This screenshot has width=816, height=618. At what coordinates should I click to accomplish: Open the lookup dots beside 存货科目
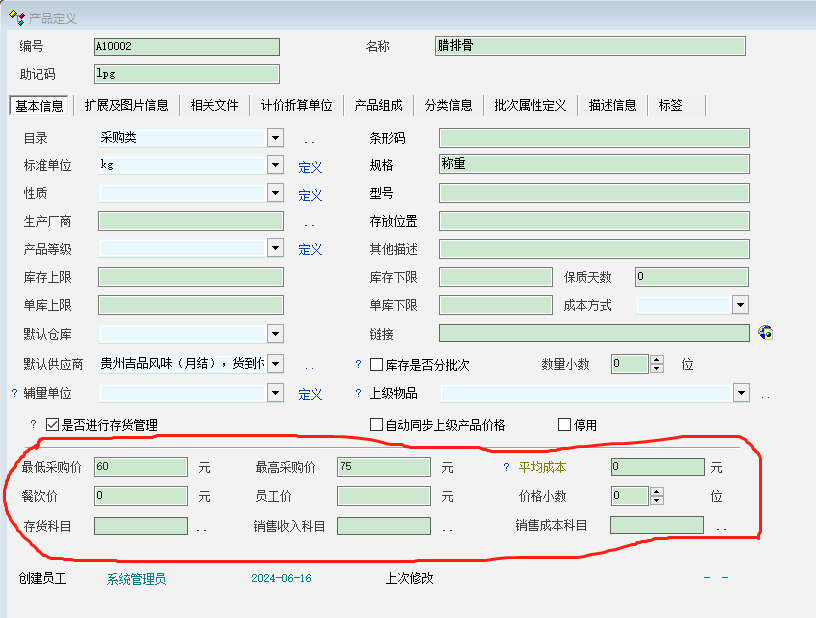[201, 527]
